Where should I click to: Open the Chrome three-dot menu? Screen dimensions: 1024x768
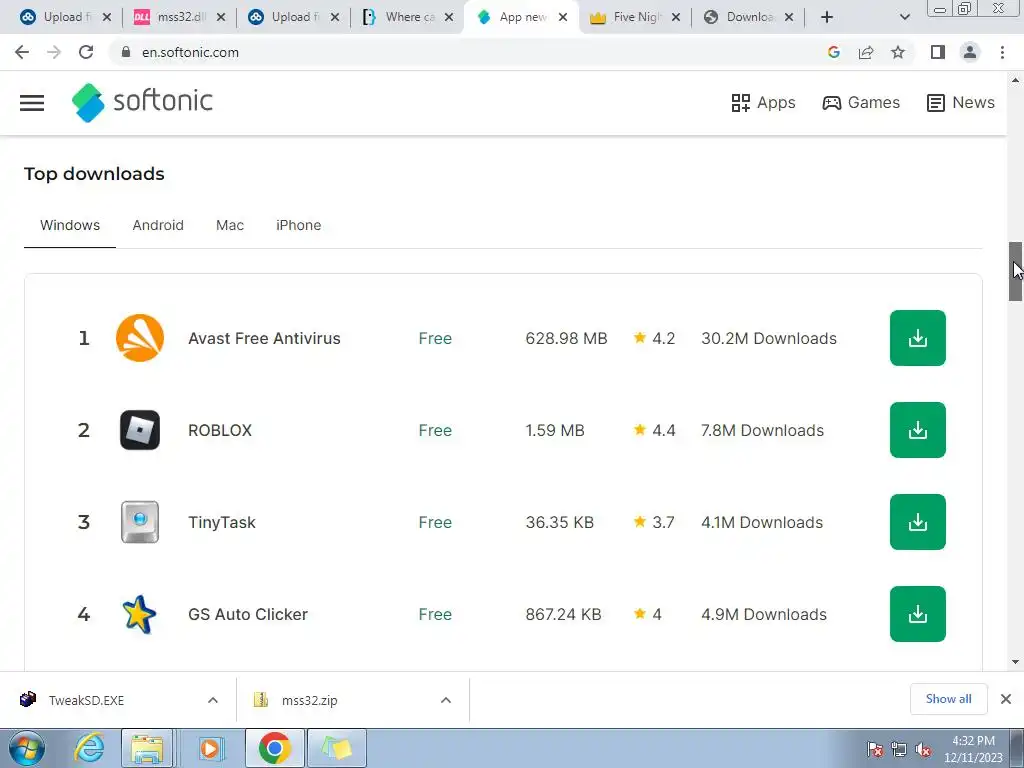point(1002,52)
